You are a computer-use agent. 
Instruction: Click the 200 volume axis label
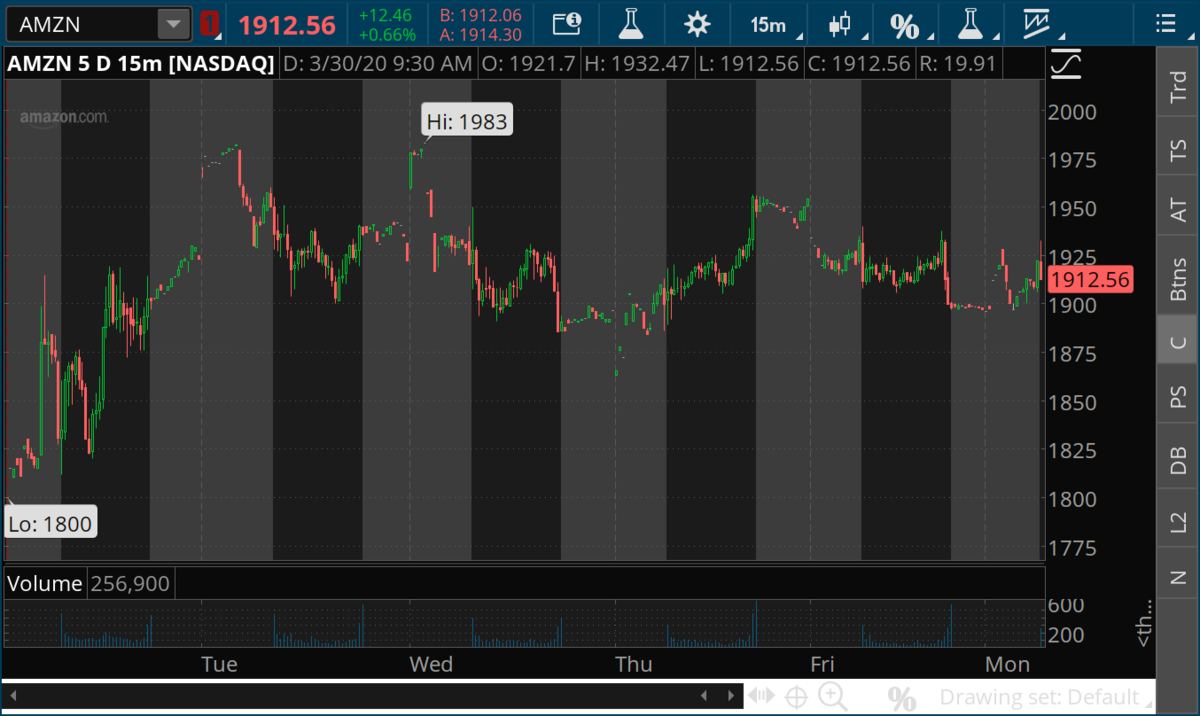tap(1066, 634)
